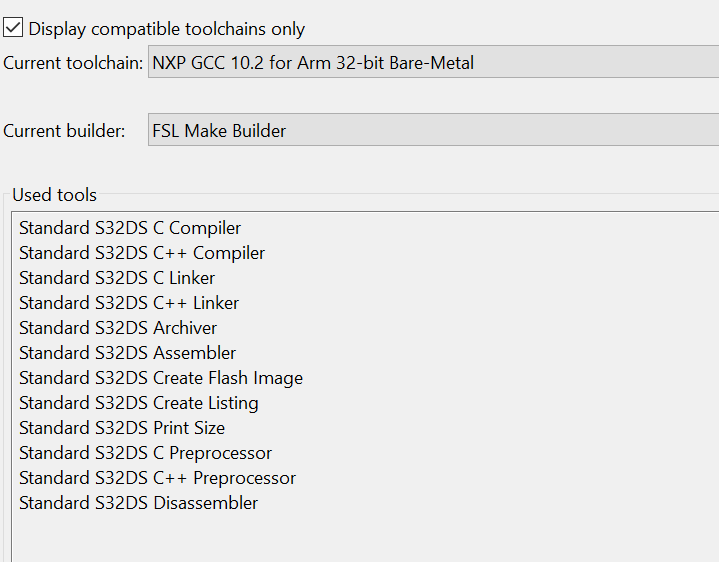Select Standard S32DS C++ Linker item

pyautogui.click(x=129, y=303)
